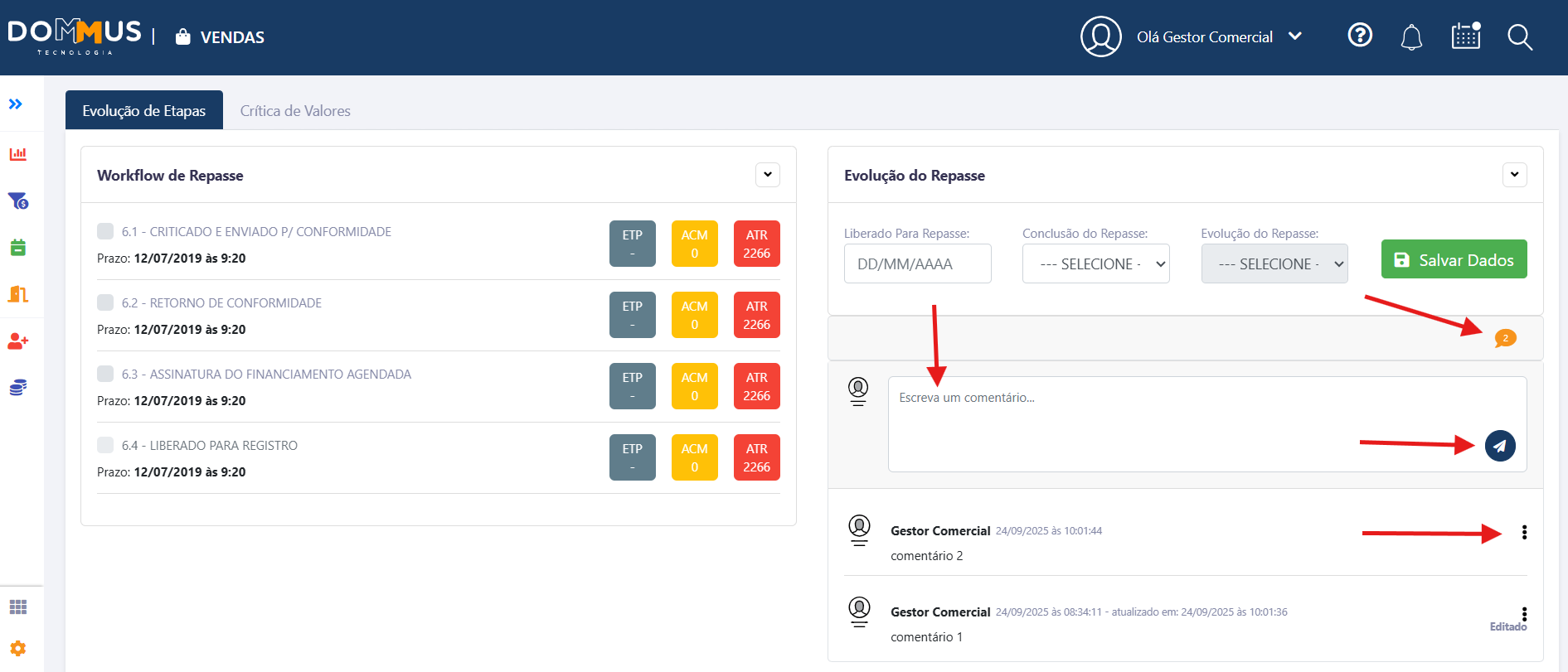Click the help question mark icon

click(1360, 36)
